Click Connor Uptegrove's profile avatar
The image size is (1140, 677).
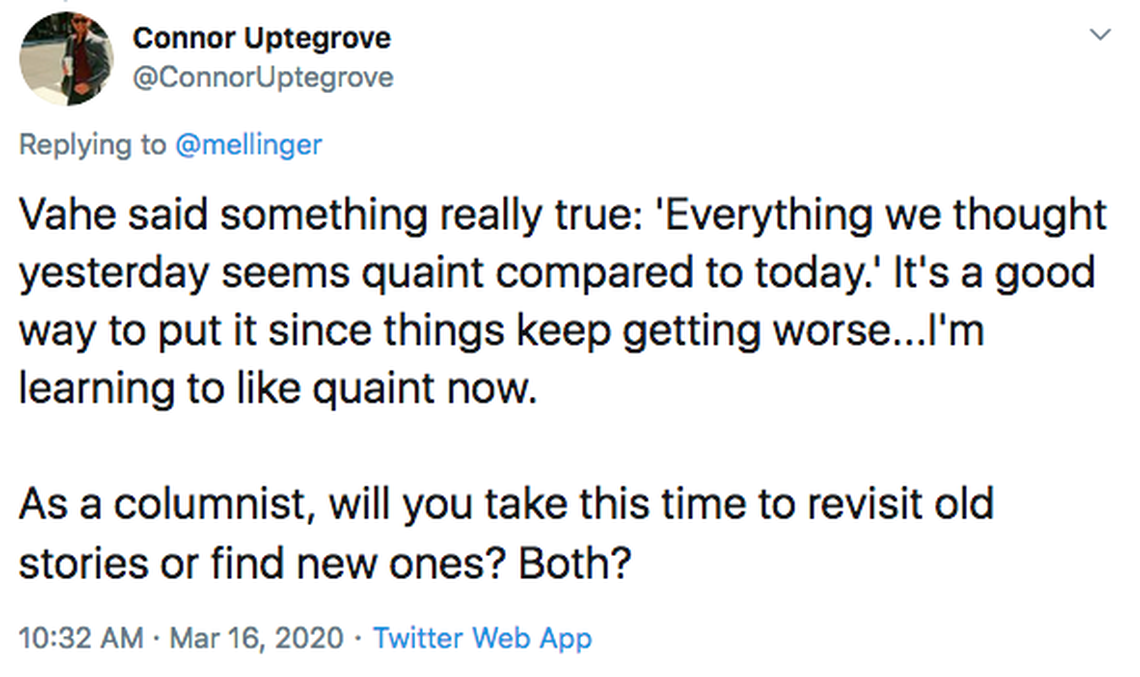(x=66, y=58)
